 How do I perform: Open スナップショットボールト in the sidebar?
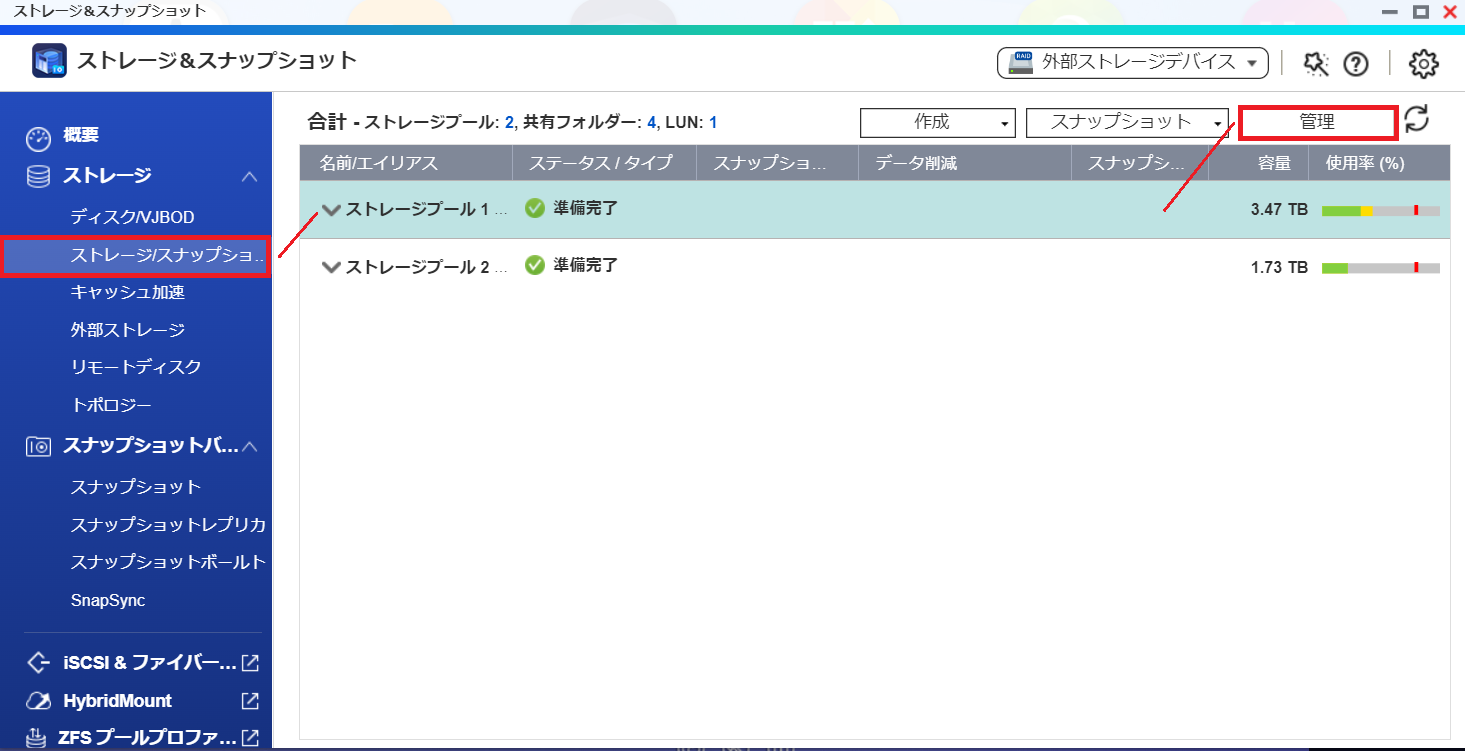[168, 562]
